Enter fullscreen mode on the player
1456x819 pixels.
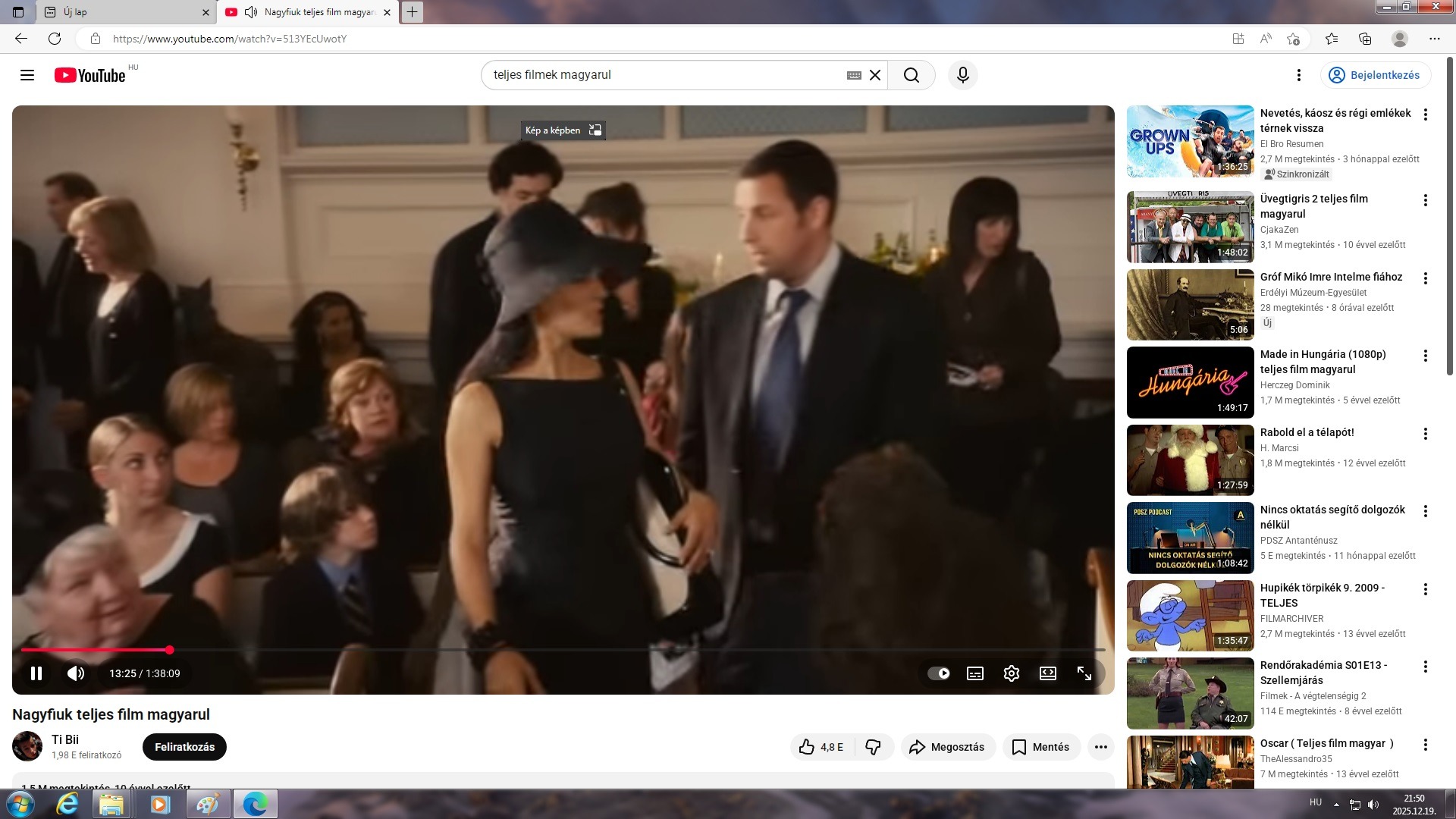pyautogui.click(x=1084, y=673)
